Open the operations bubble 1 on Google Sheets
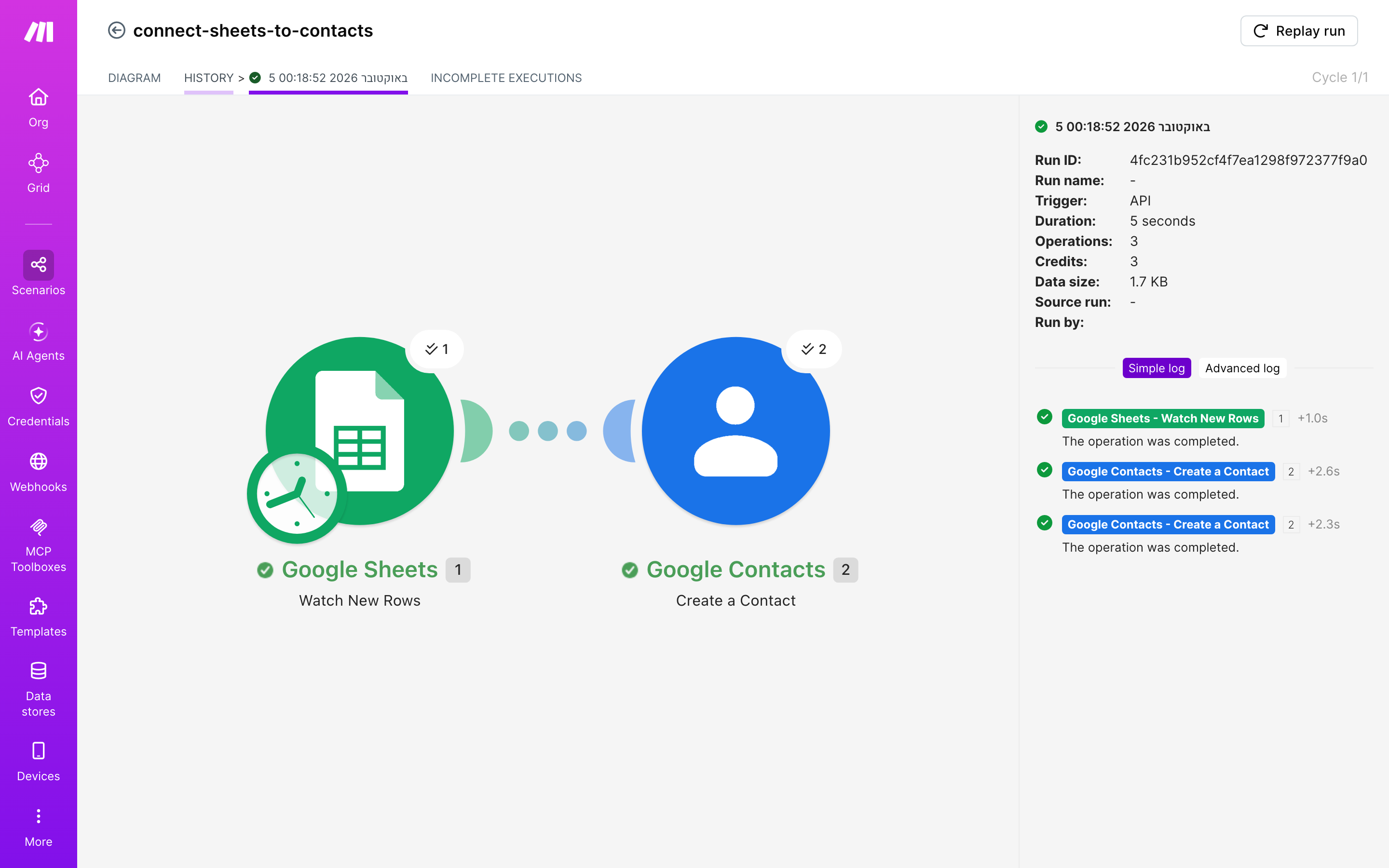Viewport: 1389px width, 868px height. 437,349
